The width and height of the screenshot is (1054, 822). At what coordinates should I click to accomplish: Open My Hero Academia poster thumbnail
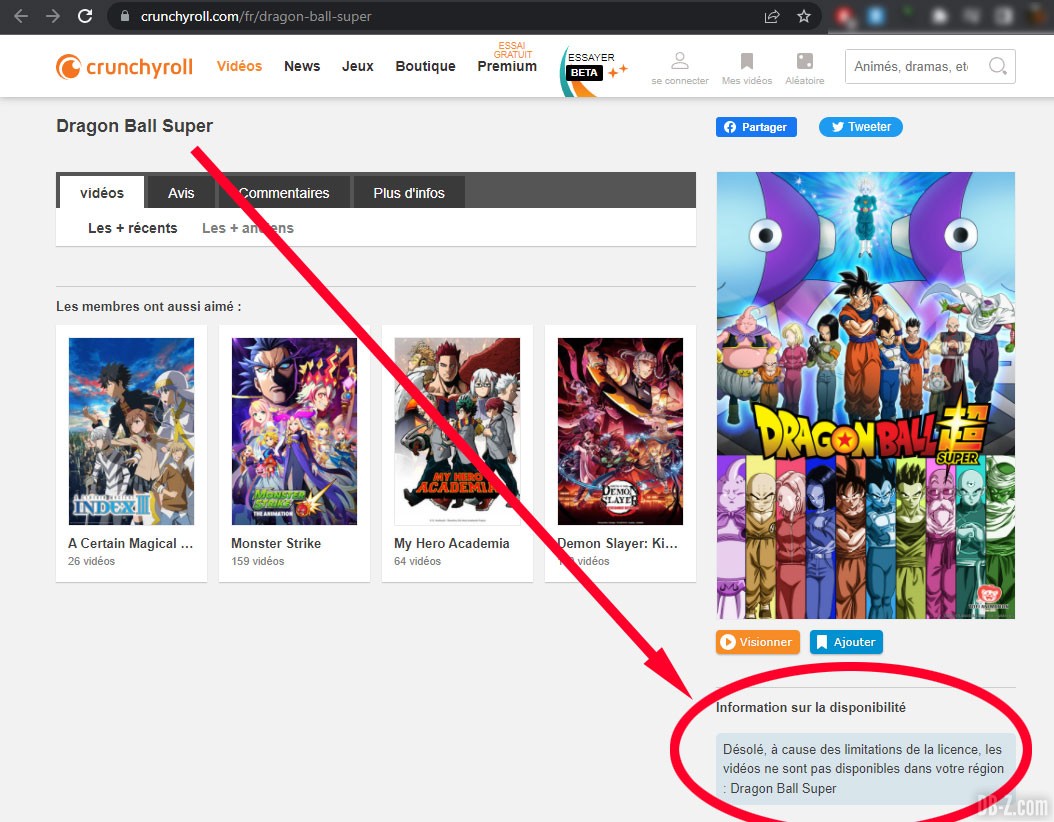pos(457,431)
